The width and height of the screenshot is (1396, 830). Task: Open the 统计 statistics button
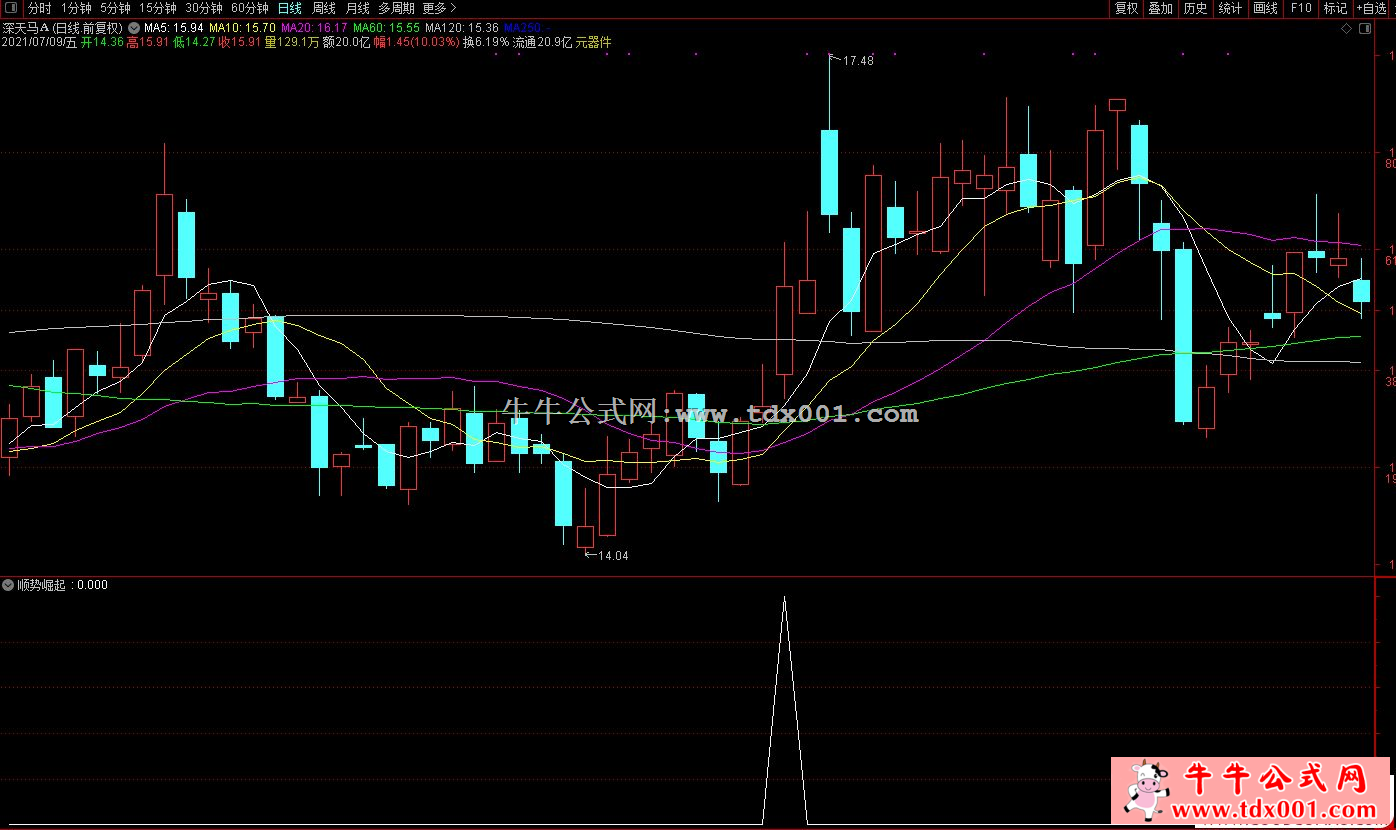coord(1230,8)
